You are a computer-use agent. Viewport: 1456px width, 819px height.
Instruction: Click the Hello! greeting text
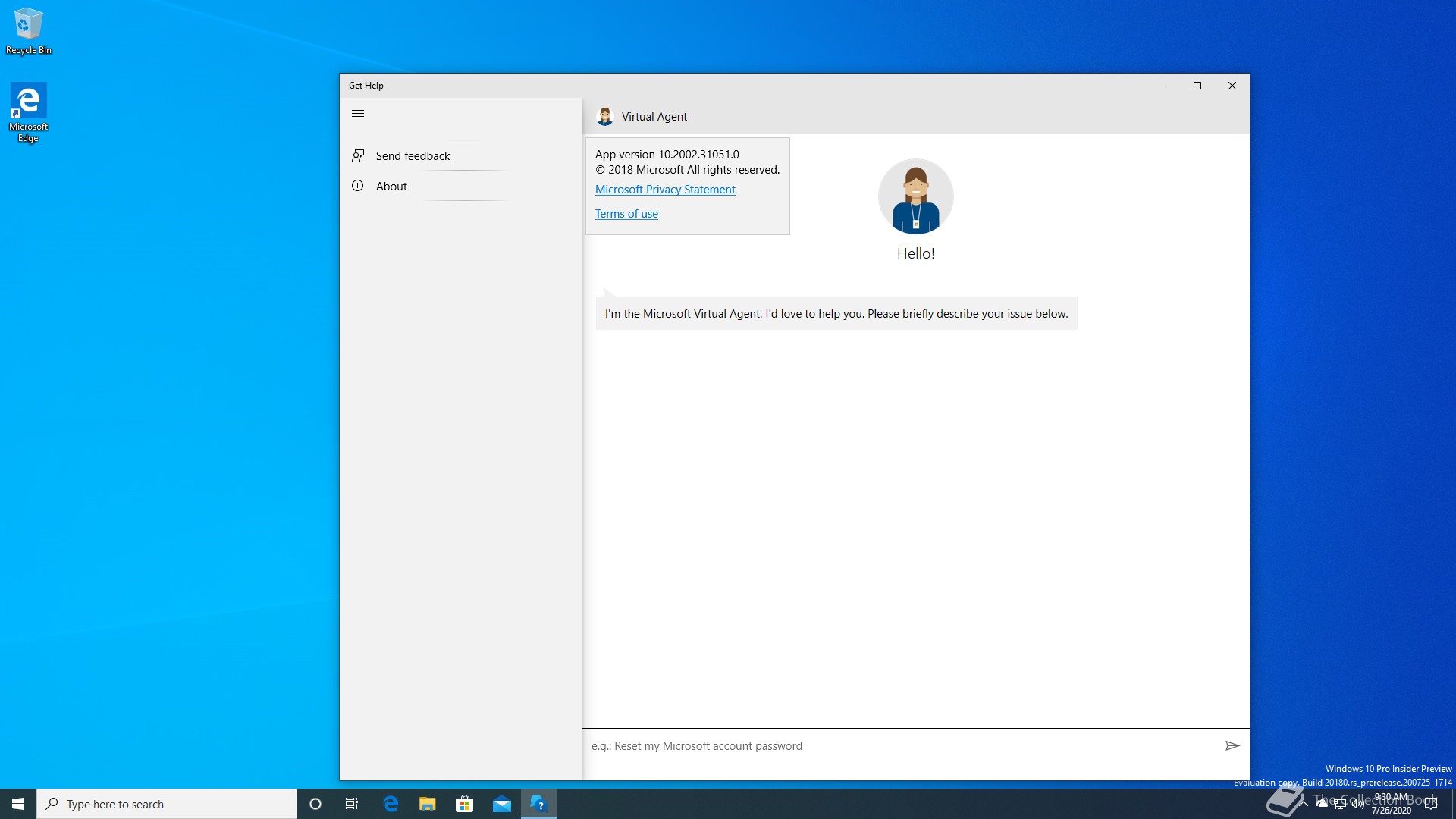[x=916, y=253]
